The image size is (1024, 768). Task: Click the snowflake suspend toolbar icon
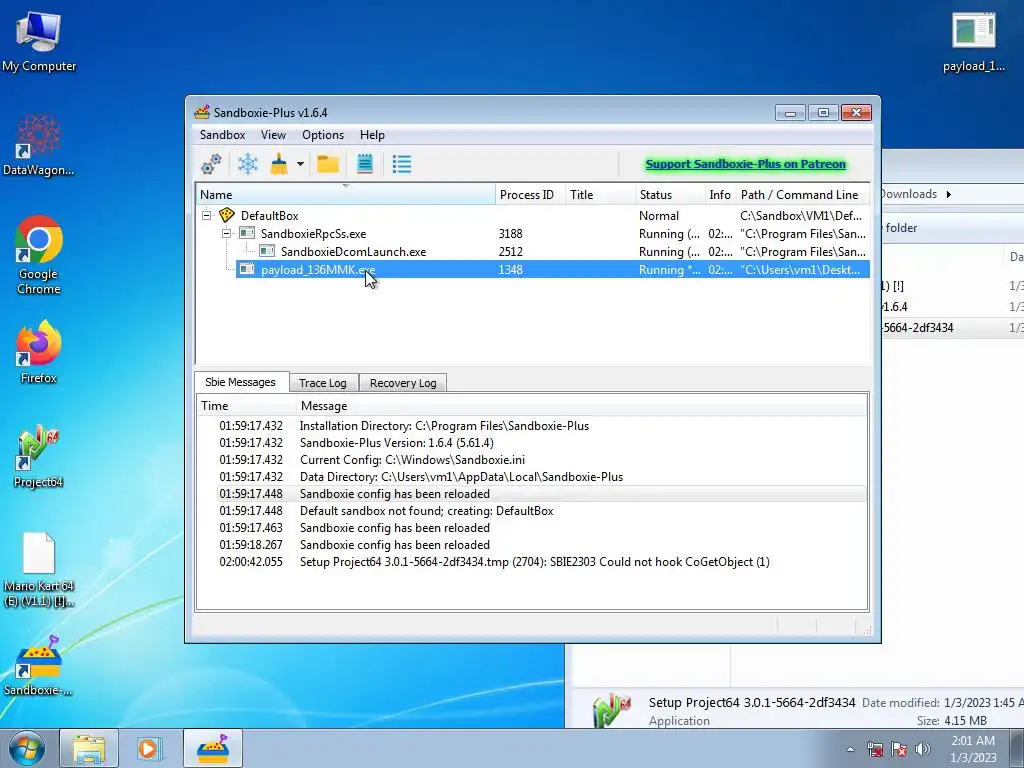(248, 164)
